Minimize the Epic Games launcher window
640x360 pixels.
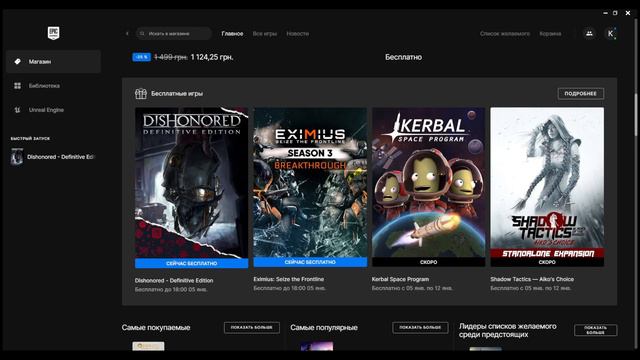605,13
